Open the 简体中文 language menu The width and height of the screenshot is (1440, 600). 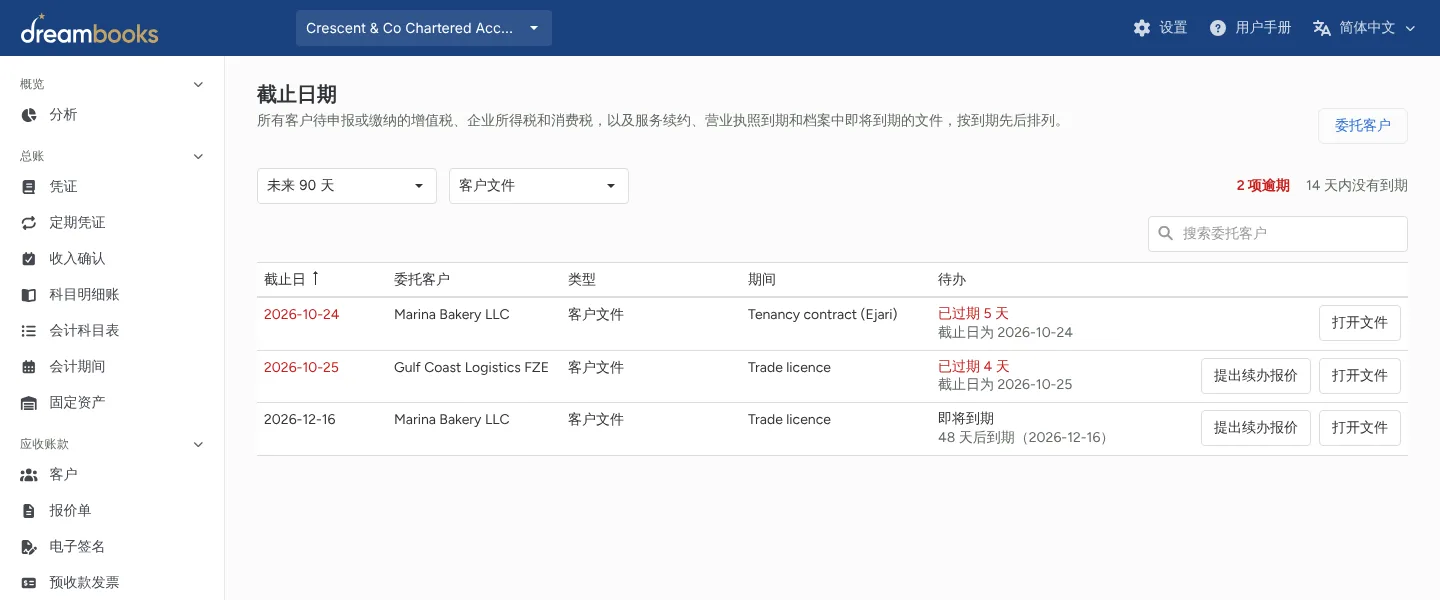[x=1366, y=28]
